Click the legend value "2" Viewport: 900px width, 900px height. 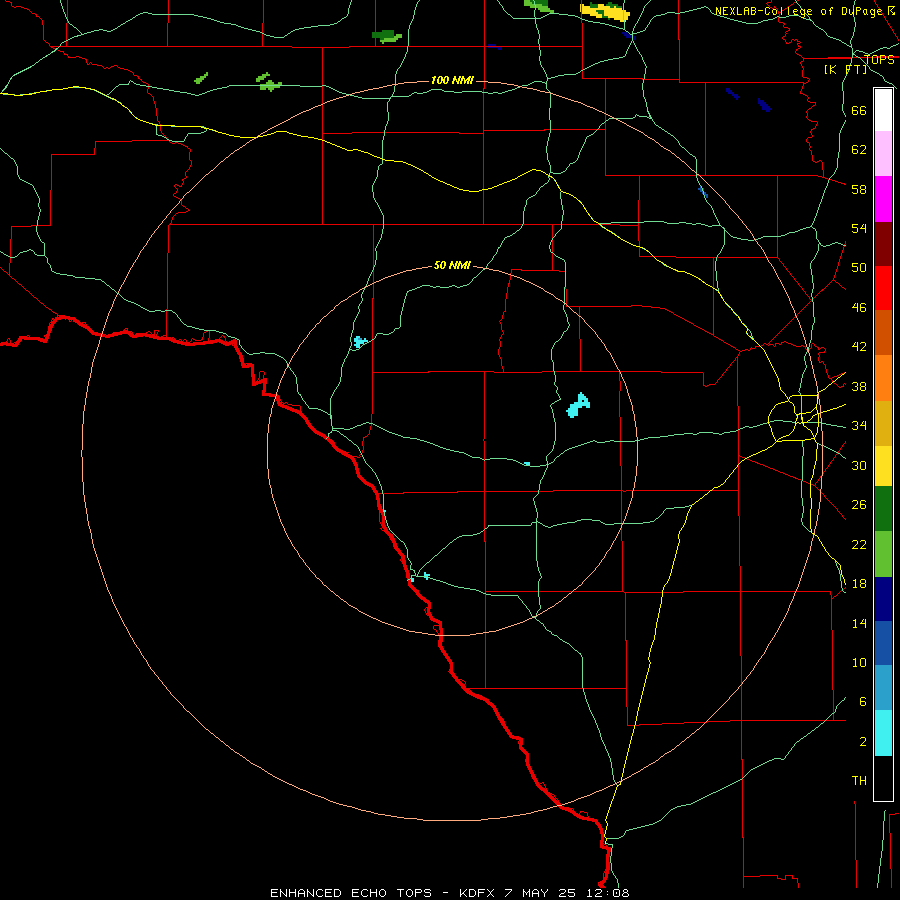tap(862, 742)
